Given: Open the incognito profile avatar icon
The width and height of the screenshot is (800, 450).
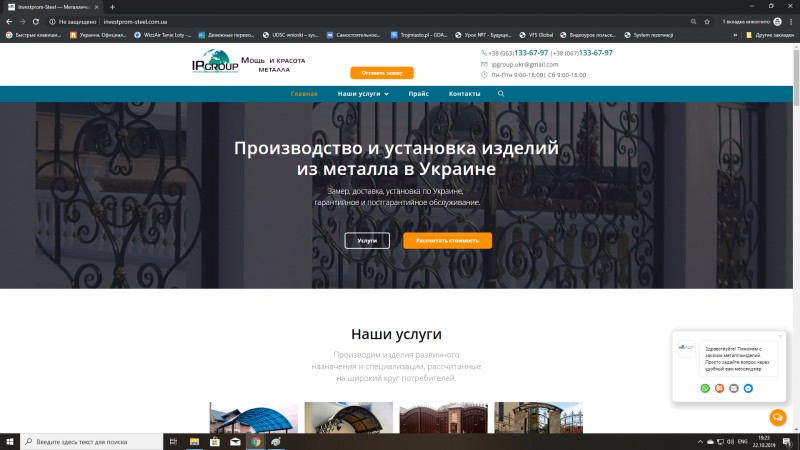Looking at the screenshot, I should [778, 22].
